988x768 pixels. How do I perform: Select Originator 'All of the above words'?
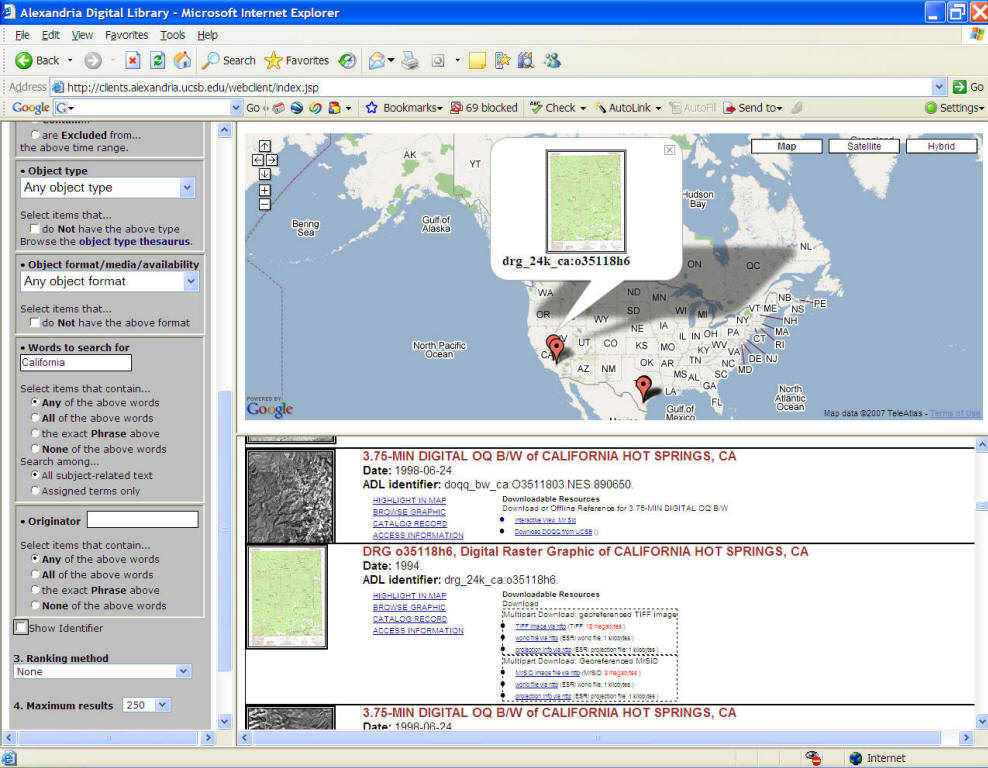(35, 575)
